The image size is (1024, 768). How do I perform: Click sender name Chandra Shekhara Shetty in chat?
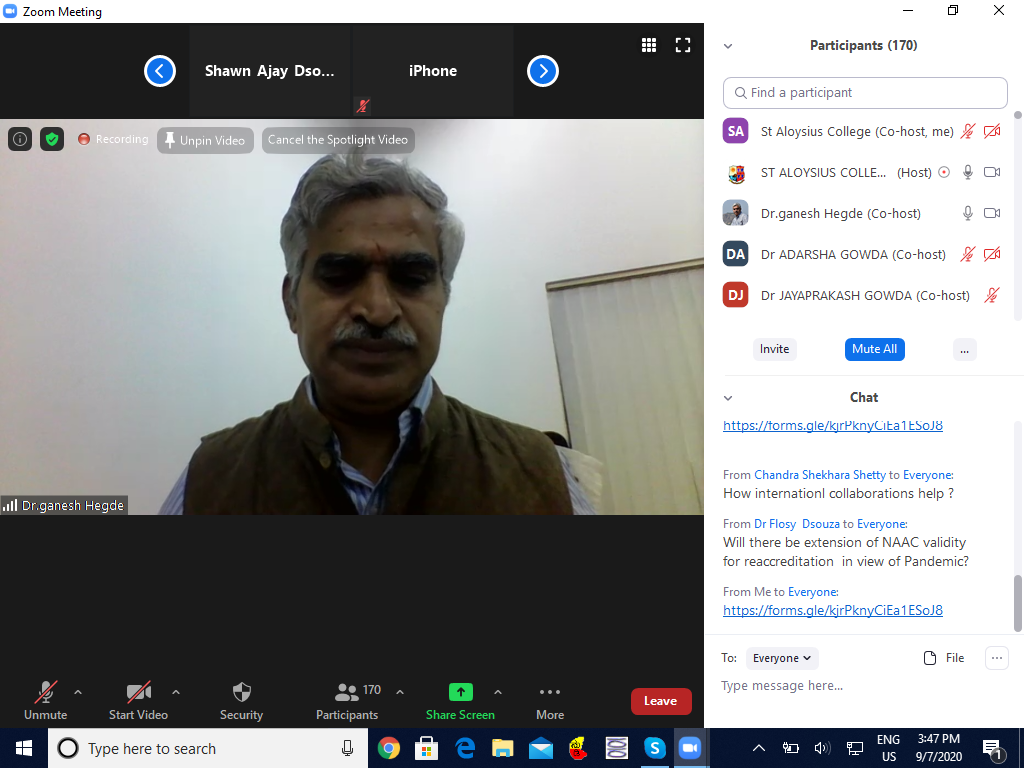click(x=820, y=475)
